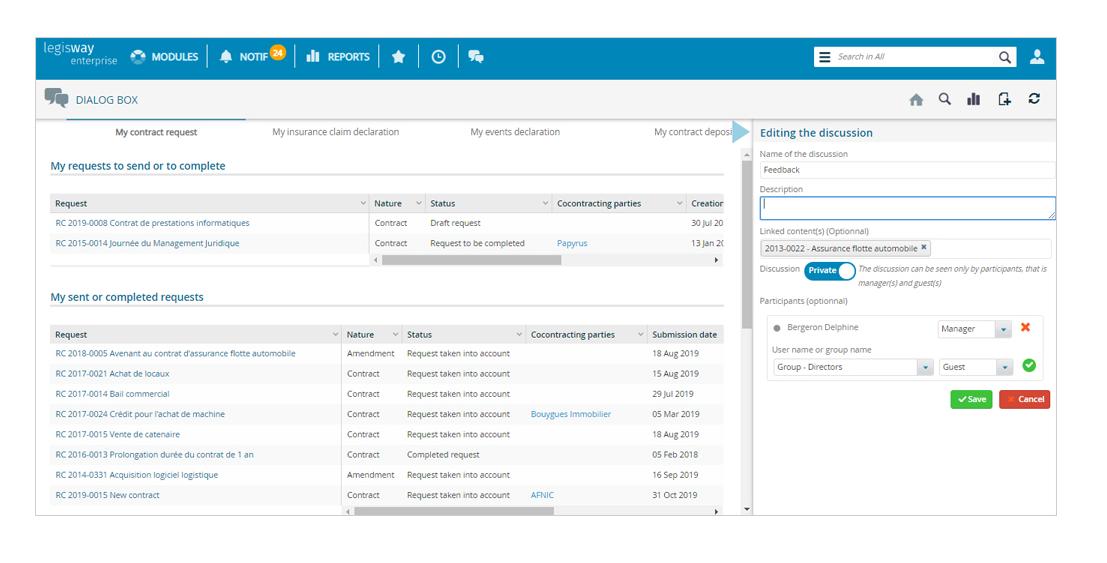Confirm adding participant with green check icon
Viewport: 1107px width, 563px height.
(x=1029, y=366)
